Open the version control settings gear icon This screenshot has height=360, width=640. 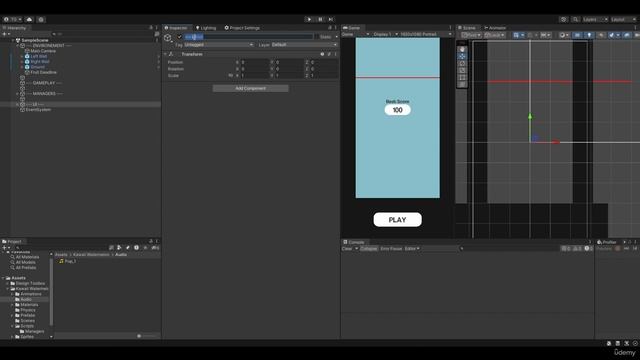coord(41,19)
